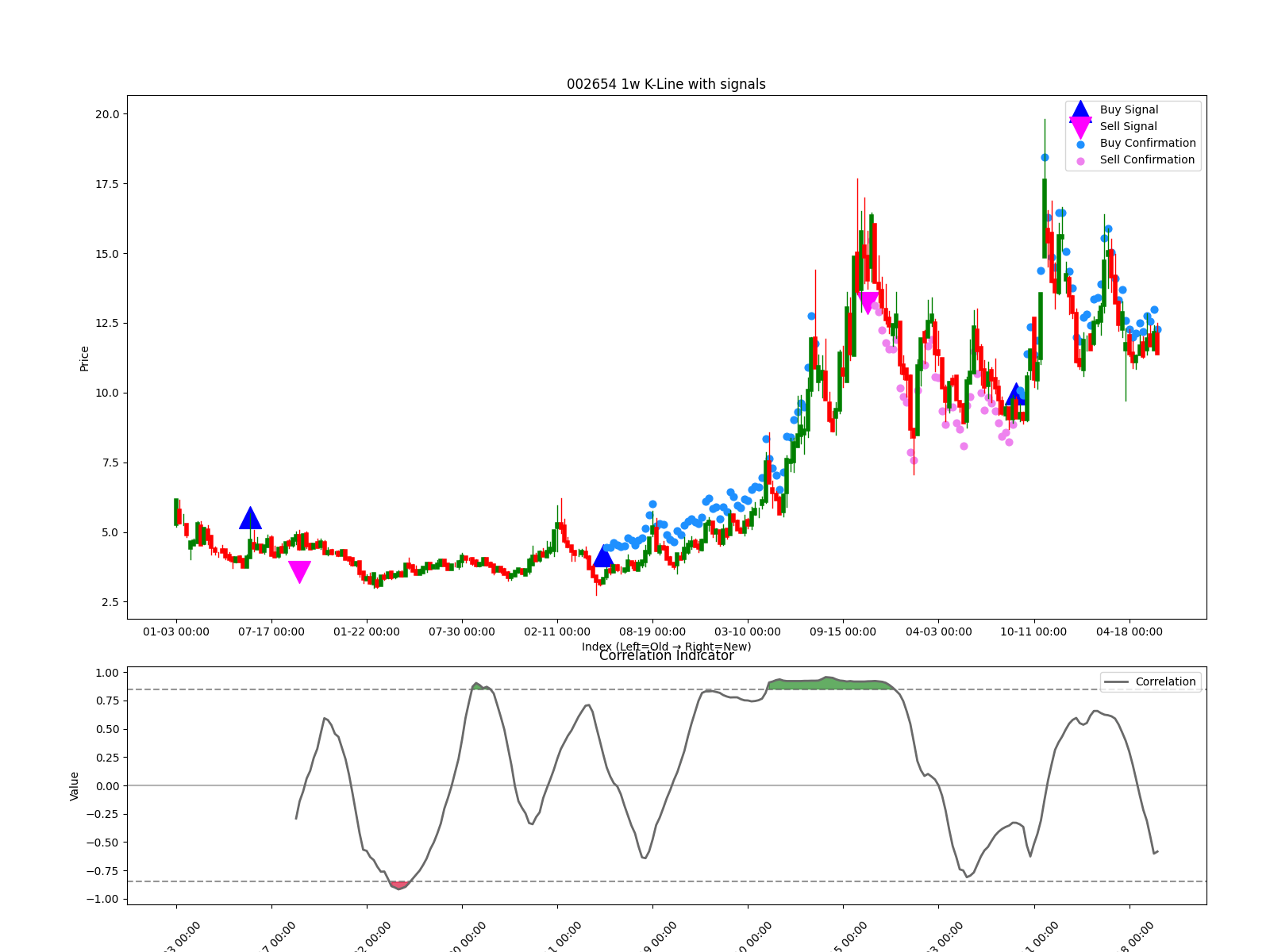Screen dimensions: 1270x952
Task: Click the '20.0' price tick label
Action: (107, 114)
